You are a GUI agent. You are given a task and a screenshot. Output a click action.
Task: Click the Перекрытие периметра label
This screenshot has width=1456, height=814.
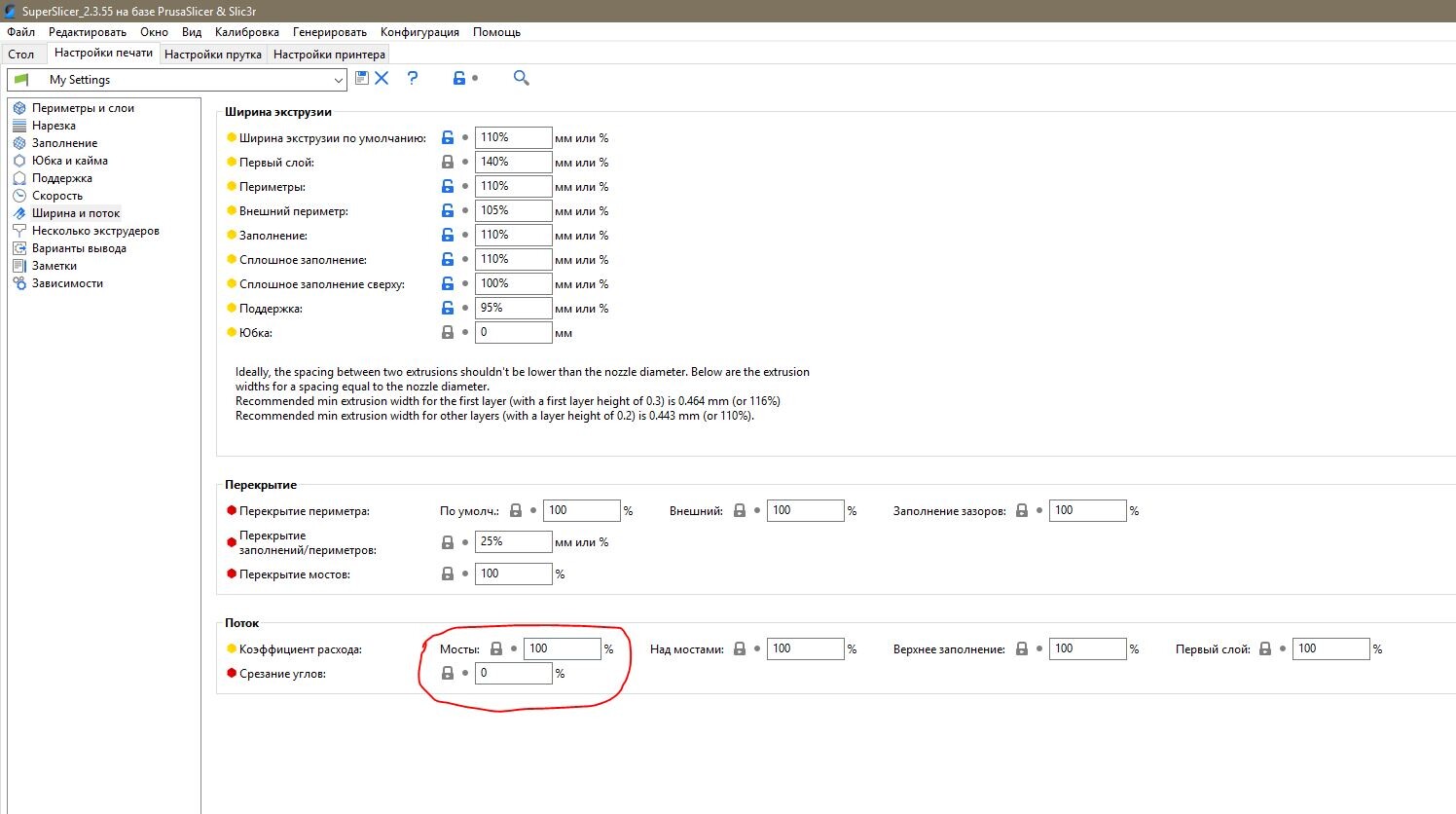(305, 511)
